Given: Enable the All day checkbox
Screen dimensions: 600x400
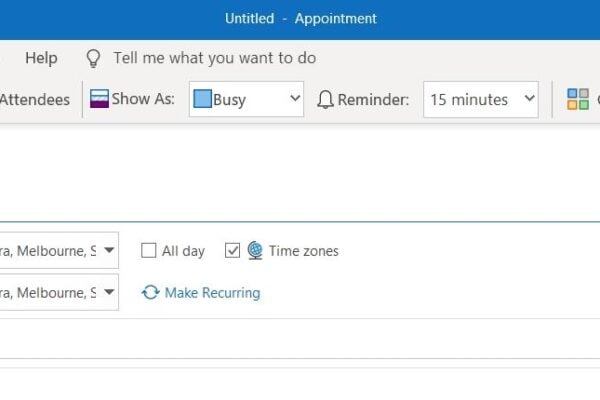Looking at the screenshot, I should pos(149,251).
